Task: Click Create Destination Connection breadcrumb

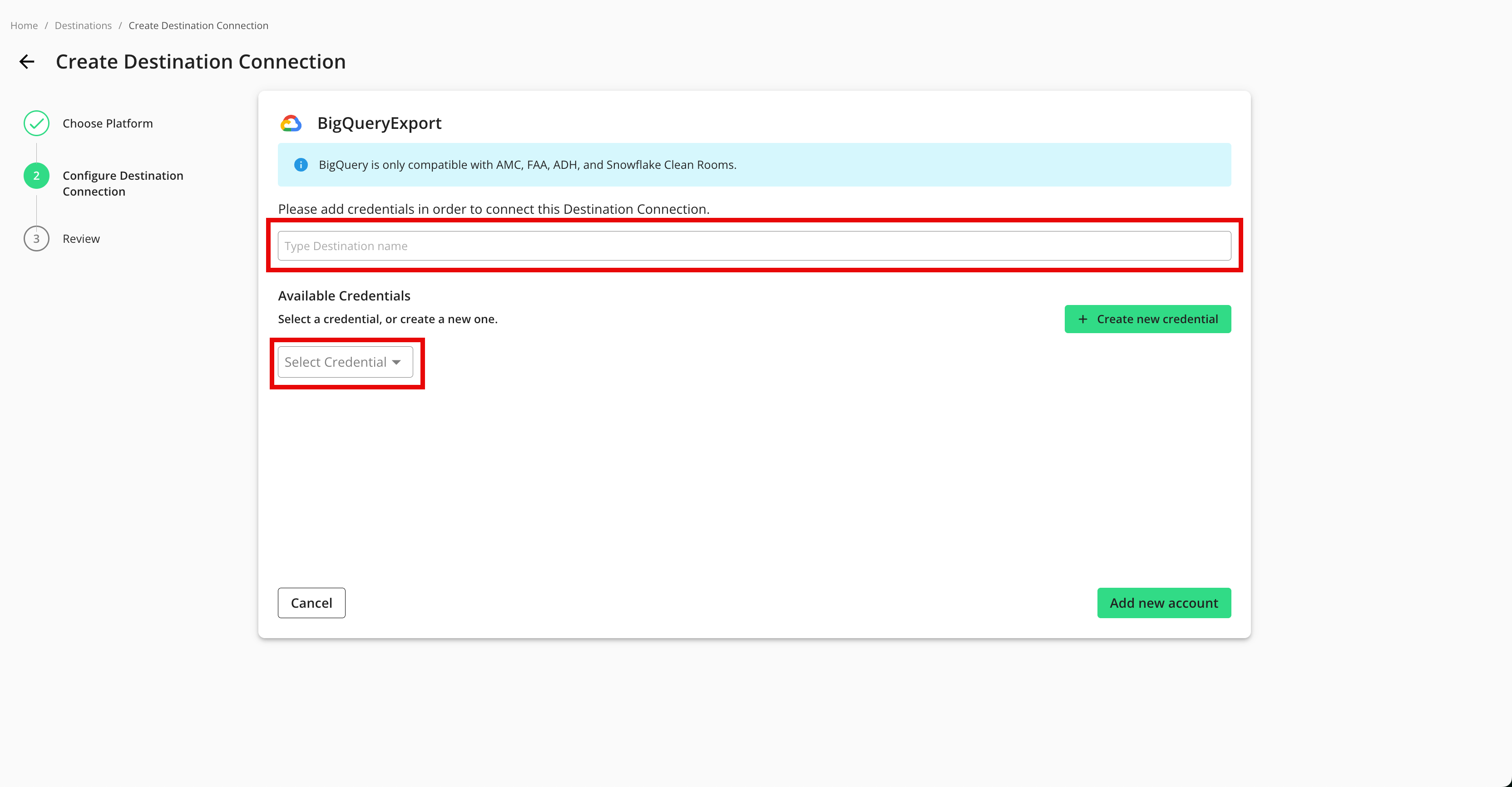Action: click(198, 26)
